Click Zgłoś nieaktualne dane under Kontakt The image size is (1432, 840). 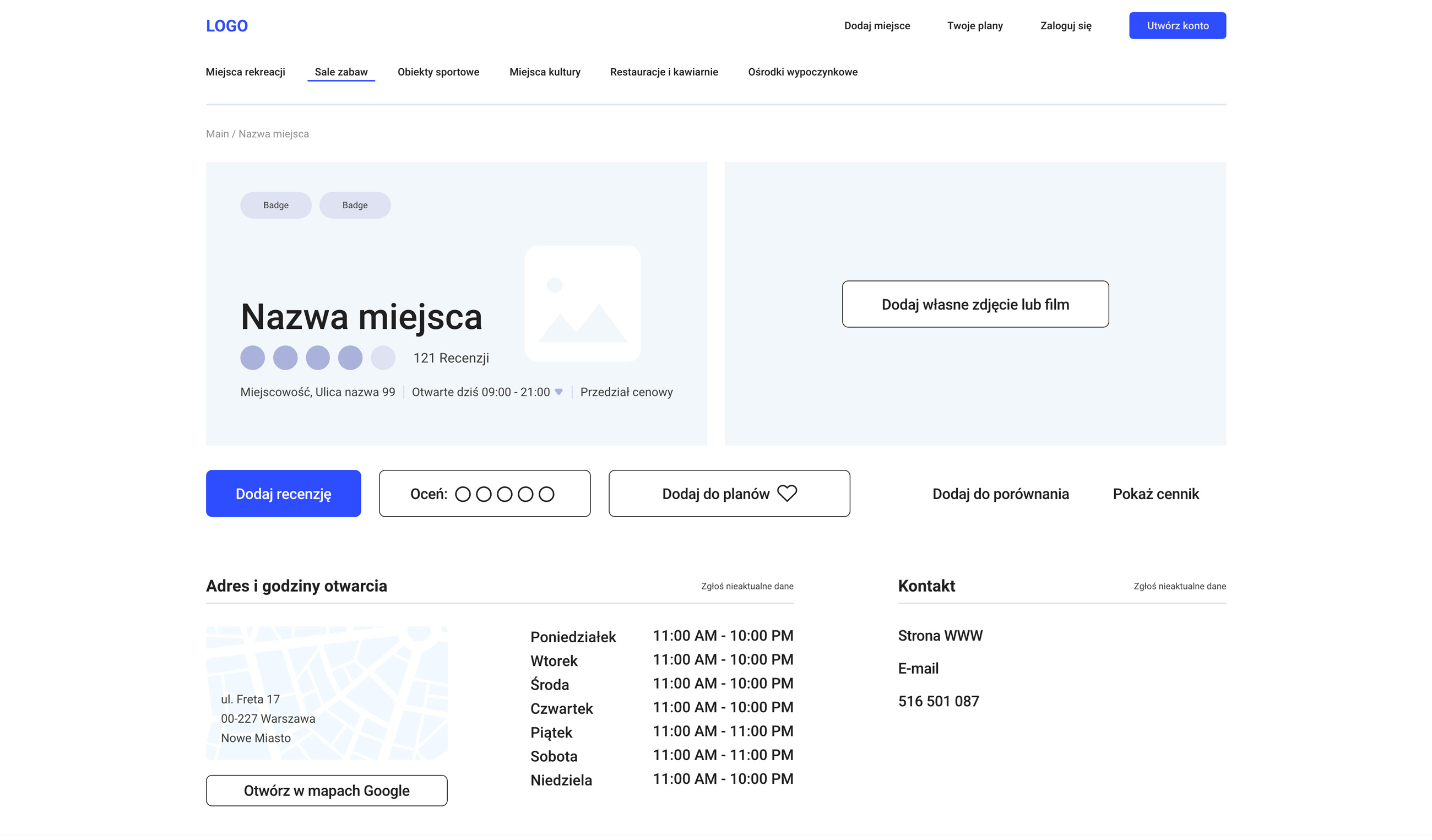1179,586
